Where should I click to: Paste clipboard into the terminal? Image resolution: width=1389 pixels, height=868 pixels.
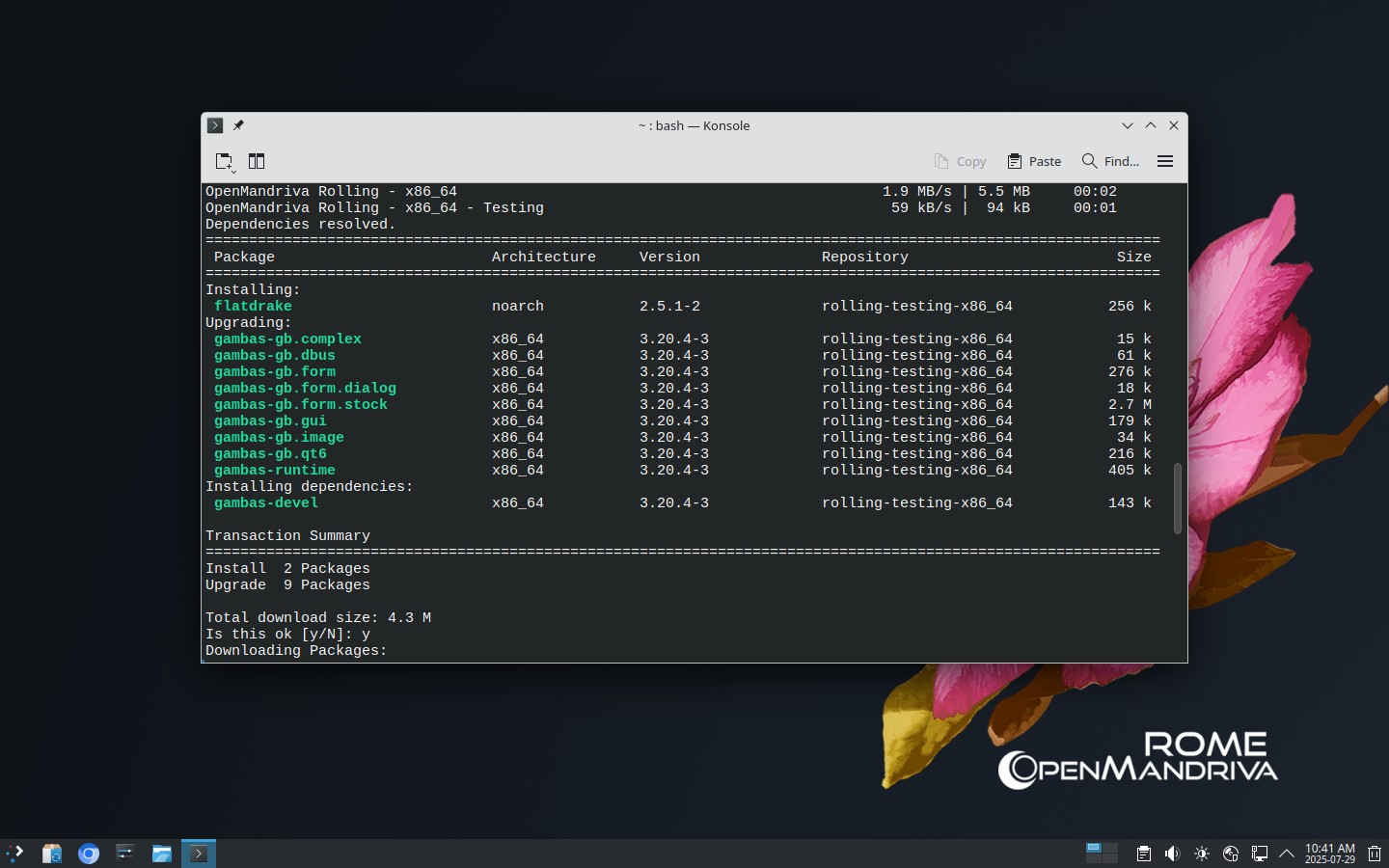pos(1034,161)
